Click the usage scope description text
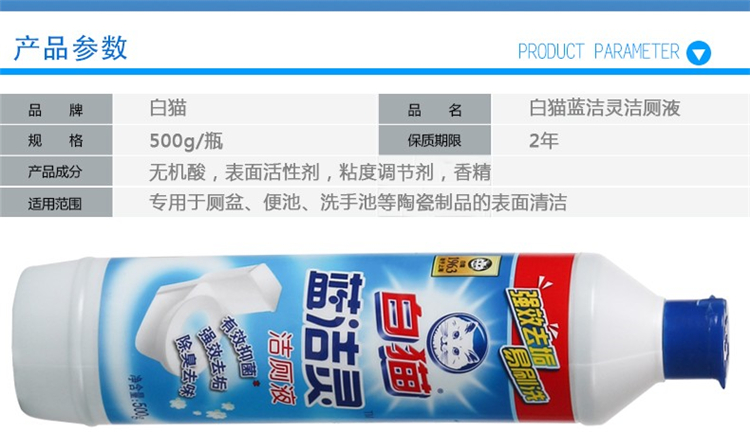Viewport: 750px width, 432px height. coord(358,203)
